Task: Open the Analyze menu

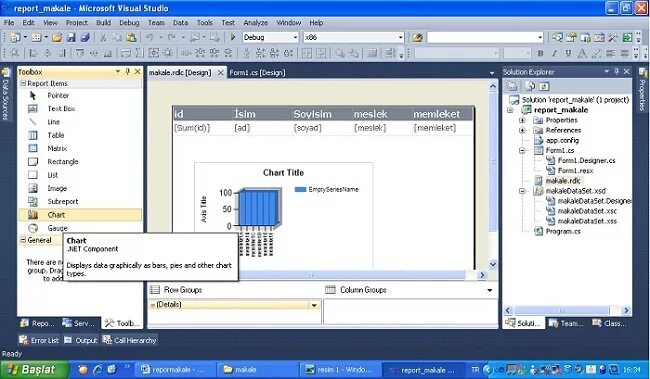Action: [x=255, y=23]
